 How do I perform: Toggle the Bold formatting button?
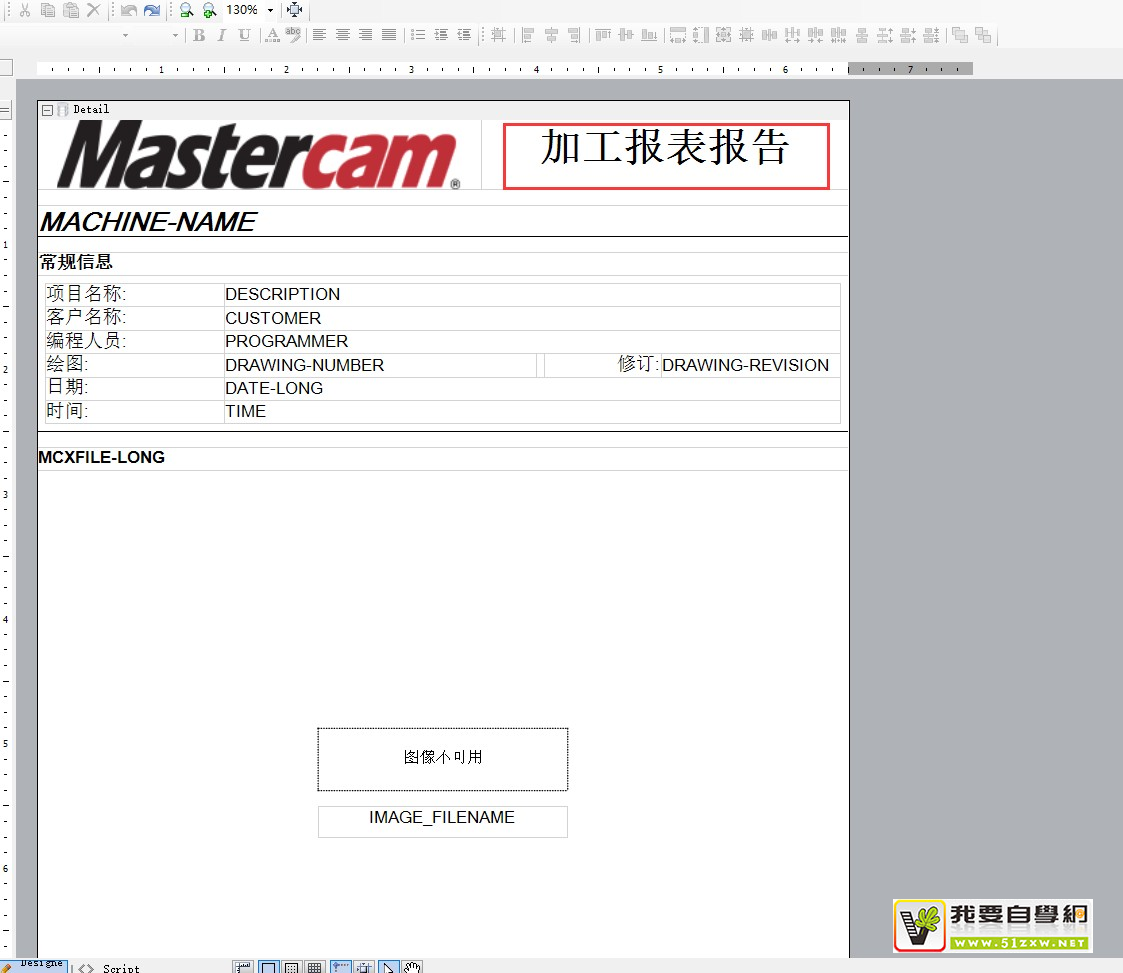(199, 35)
